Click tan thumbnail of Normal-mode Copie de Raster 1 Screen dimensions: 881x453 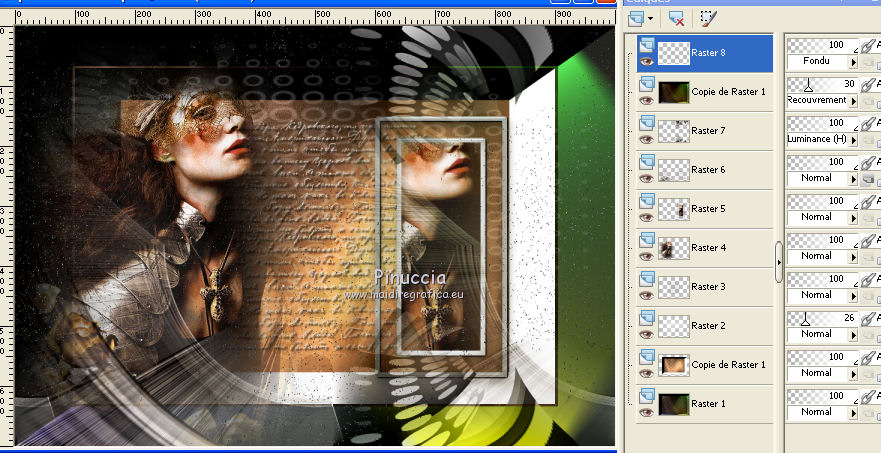click(674, 365)
